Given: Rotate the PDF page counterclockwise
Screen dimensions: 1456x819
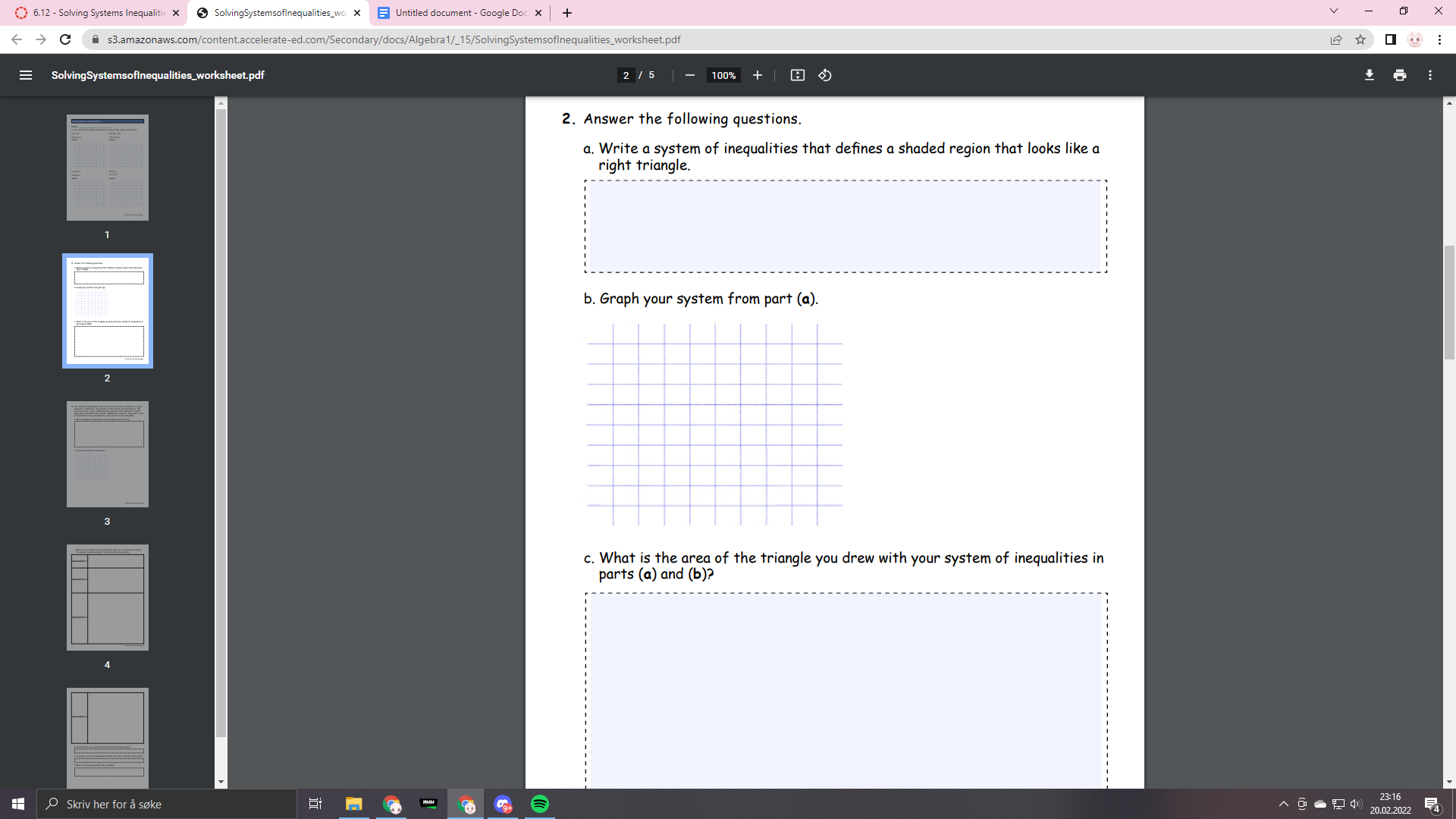Looking at the screenshot, I should coord(824,75).
